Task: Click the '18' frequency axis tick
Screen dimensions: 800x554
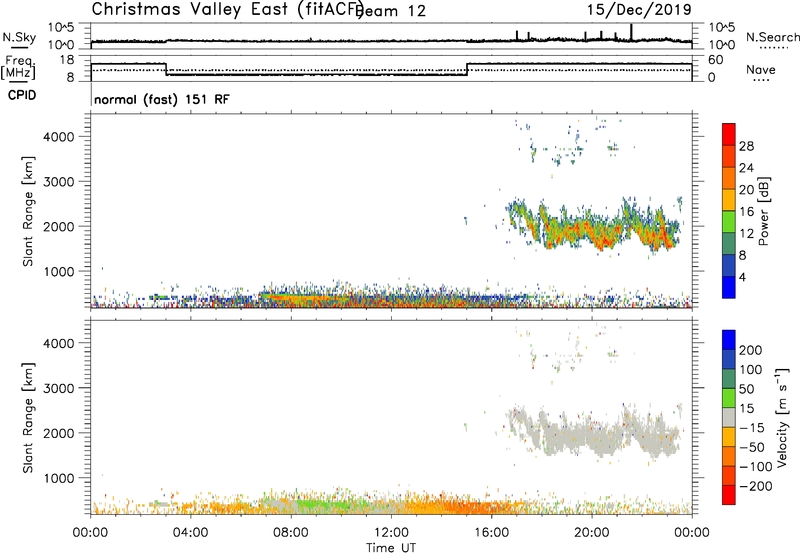Action: pos(66,60)
